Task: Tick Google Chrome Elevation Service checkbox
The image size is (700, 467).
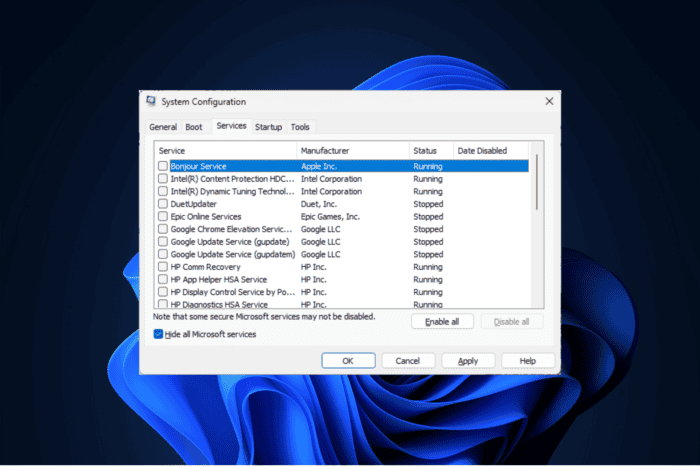Action: [163, 229]
